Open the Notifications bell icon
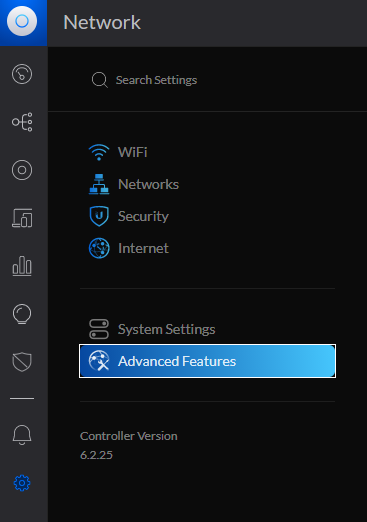The width and height of the screenshot is (367, 522). (x=22, y=435)
